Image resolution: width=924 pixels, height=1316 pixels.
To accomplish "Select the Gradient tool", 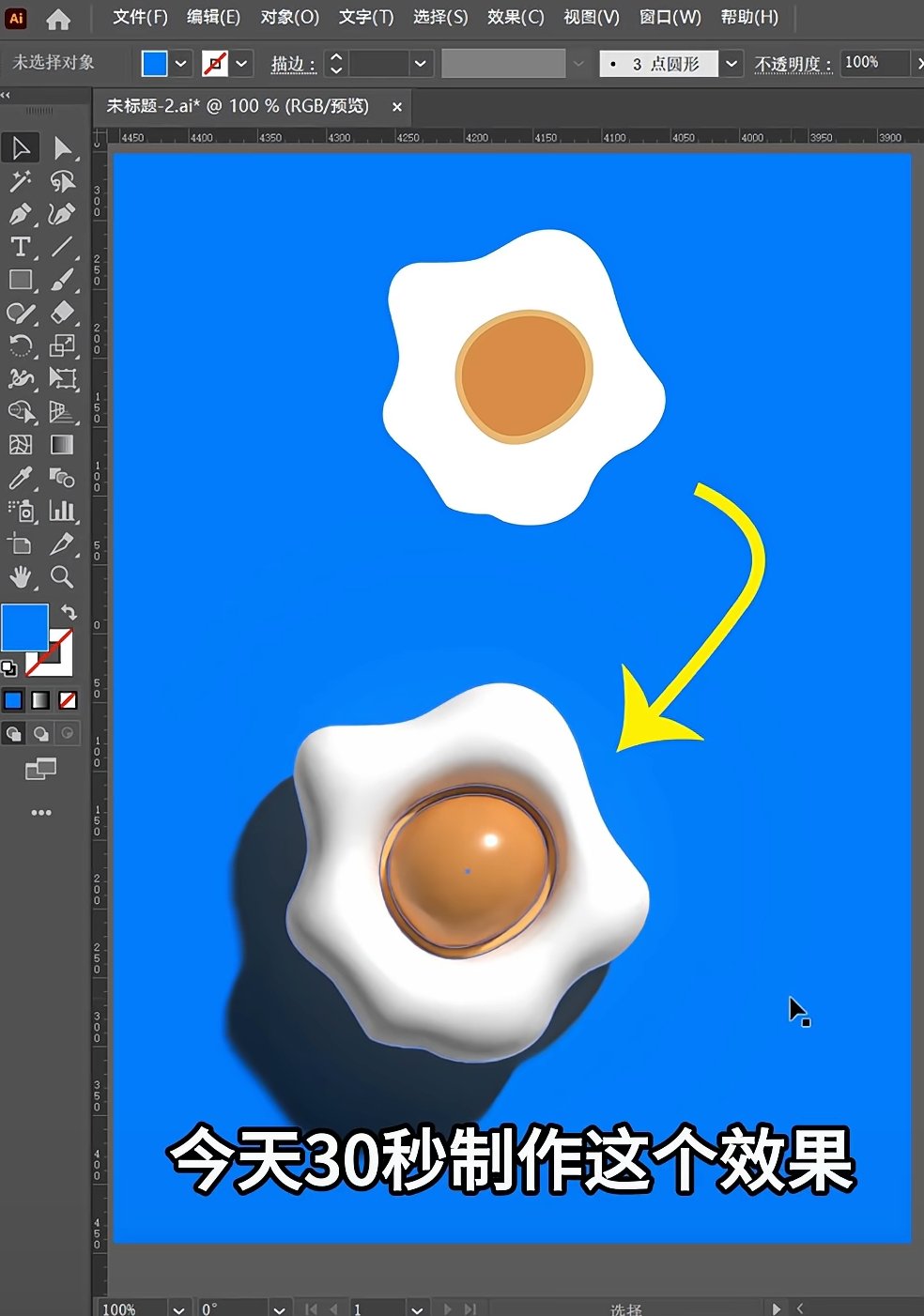I will point(62,445).
